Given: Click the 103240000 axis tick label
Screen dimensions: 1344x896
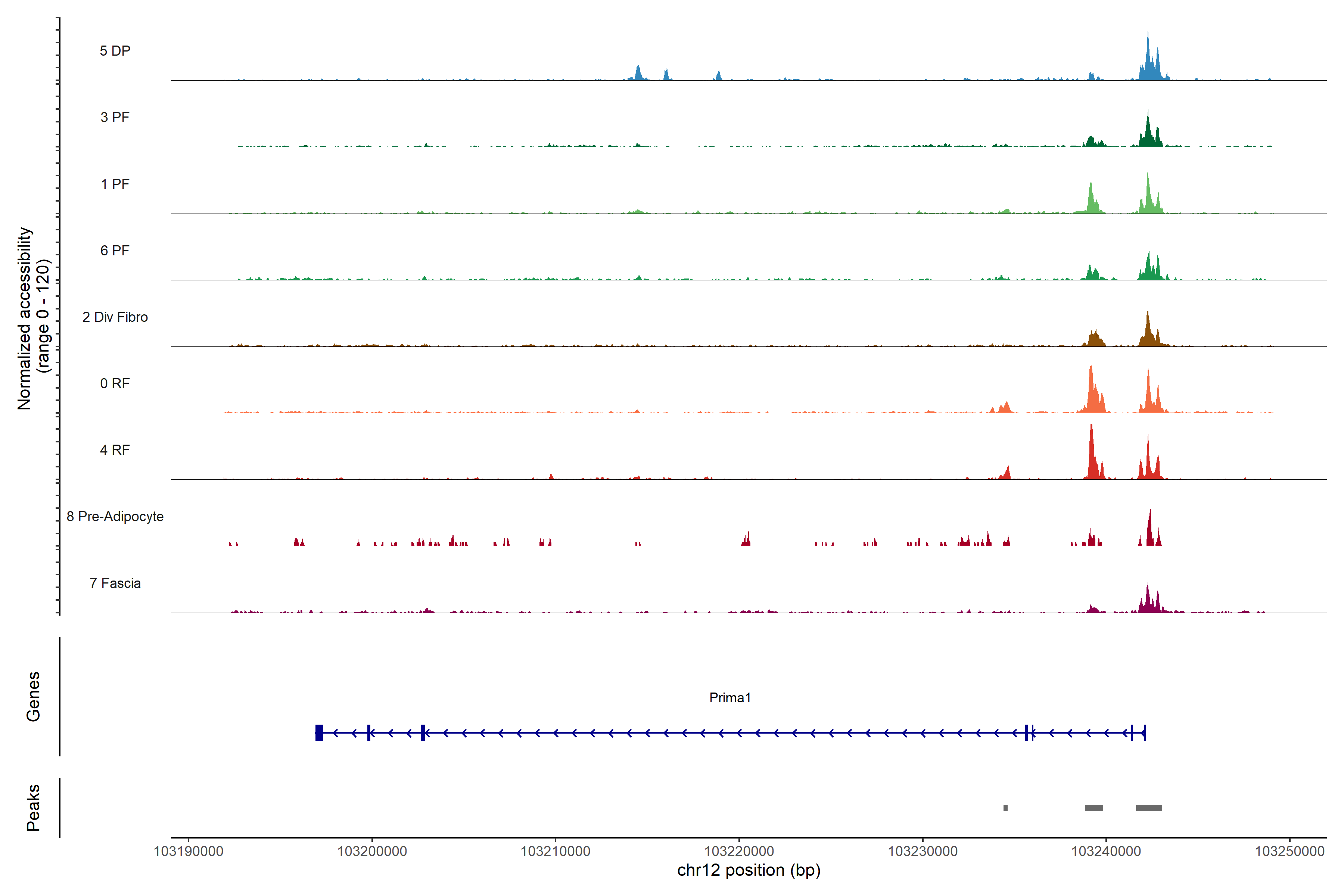Looking at the screenshot, I should 1106,851.
